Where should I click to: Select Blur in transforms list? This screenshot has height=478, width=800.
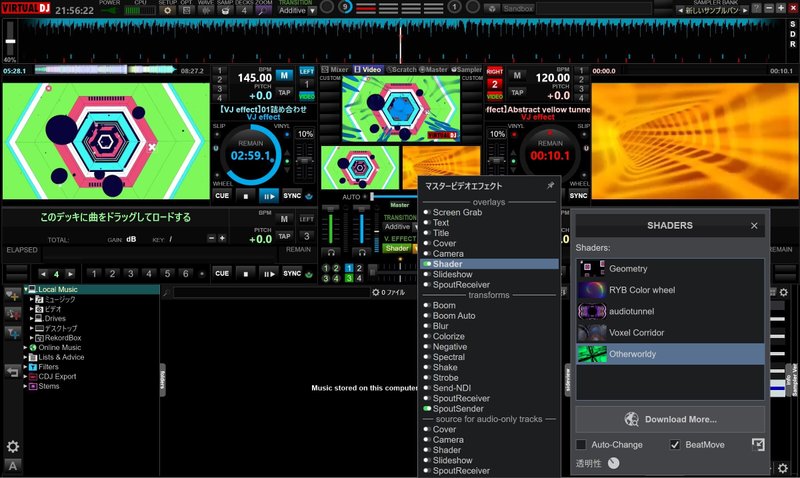(440, 326)
